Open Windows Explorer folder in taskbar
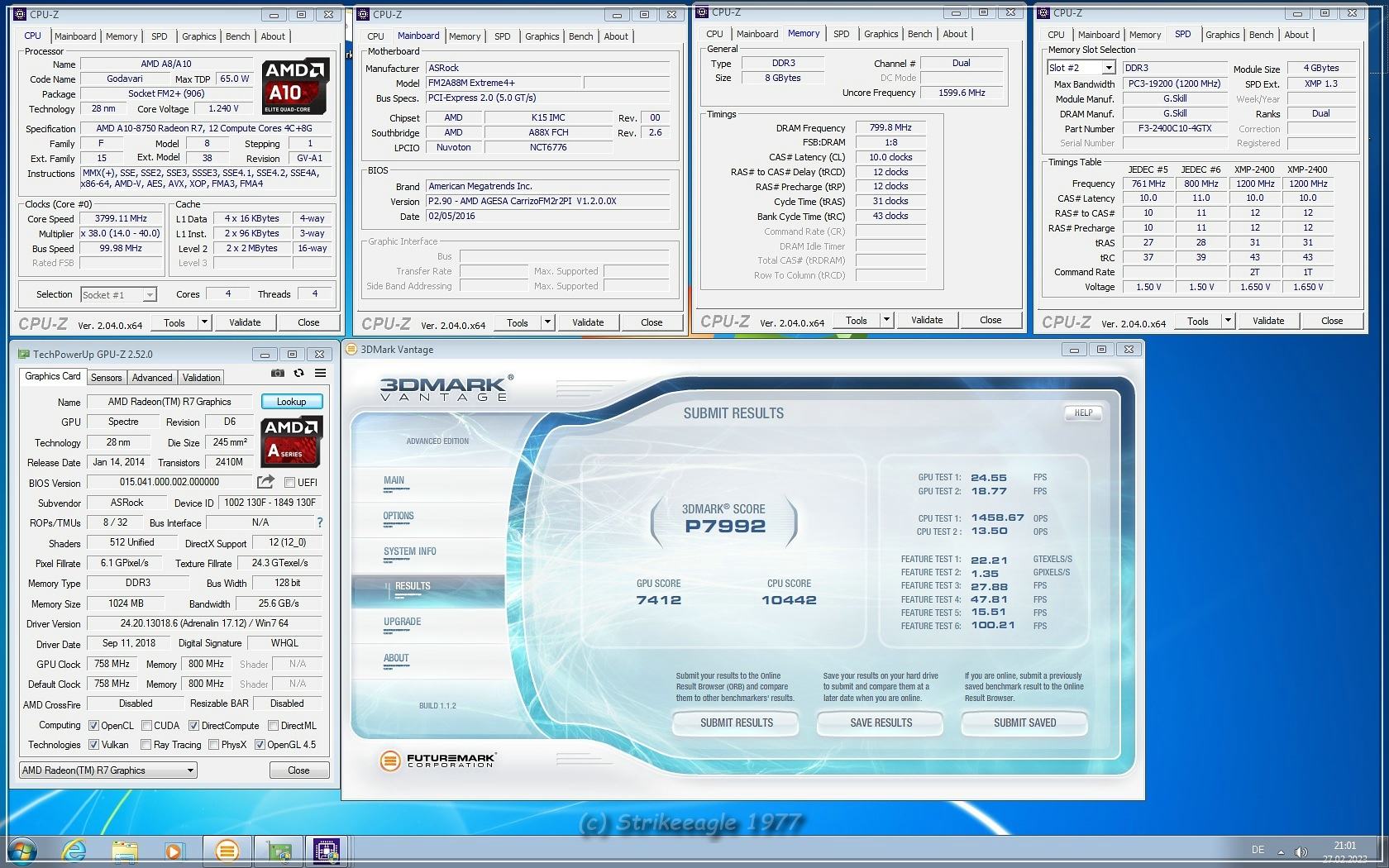The image size is (1389, 868). (x=125, y=851)
